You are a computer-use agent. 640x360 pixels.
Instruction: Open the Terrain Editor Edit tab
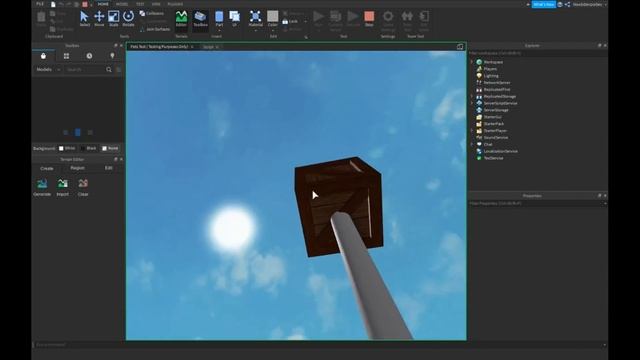tap(108, 168)
